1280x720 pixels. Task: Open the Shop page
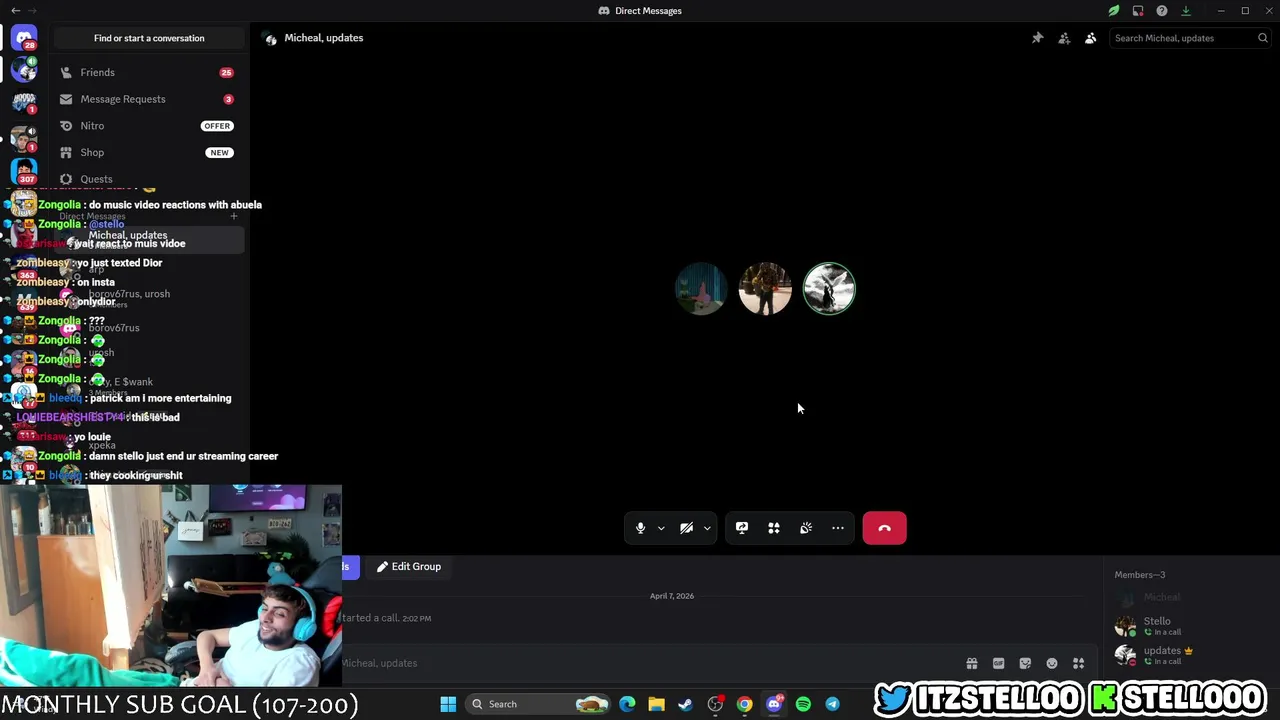tap(148, 152)
